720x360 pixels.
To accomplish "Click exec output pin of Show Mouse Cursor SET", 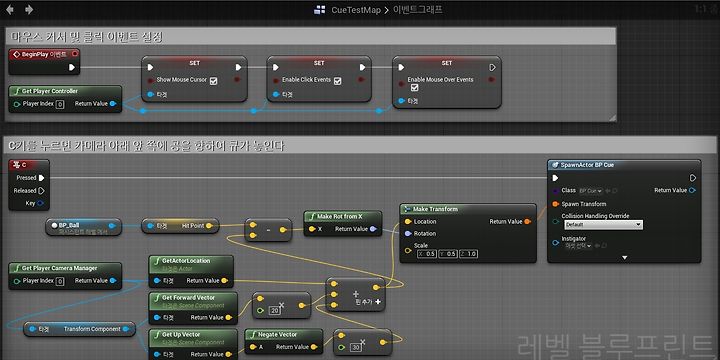I will click(238, 68).
